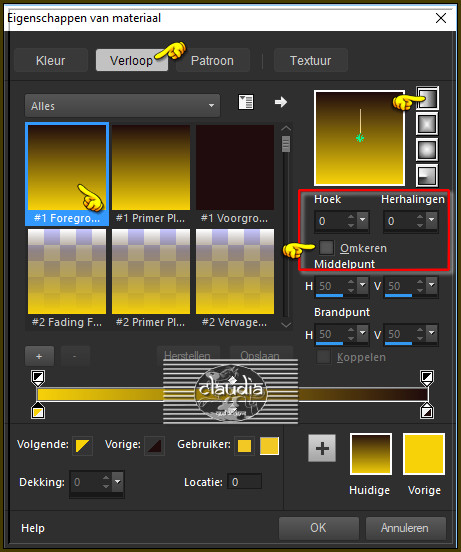Open the Hoek value dropdown arrow

click(362, 221)
